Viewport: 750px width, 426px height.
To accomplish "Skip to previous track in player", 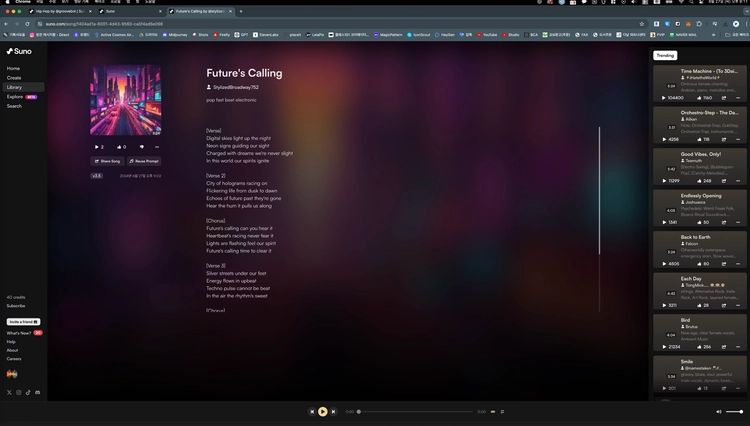I will click(x=312, y=412).
